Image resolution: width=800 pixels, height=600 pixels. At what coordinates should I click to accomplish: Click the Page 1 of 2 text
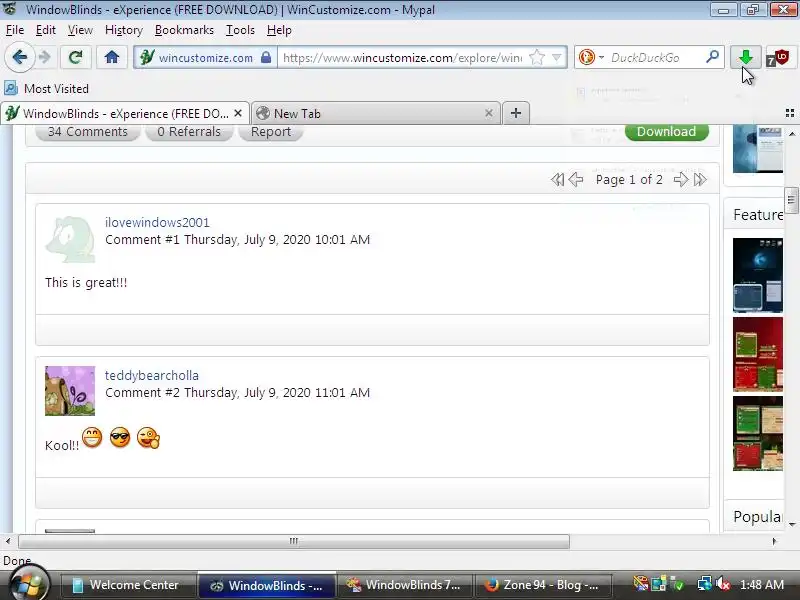(629, 180)
